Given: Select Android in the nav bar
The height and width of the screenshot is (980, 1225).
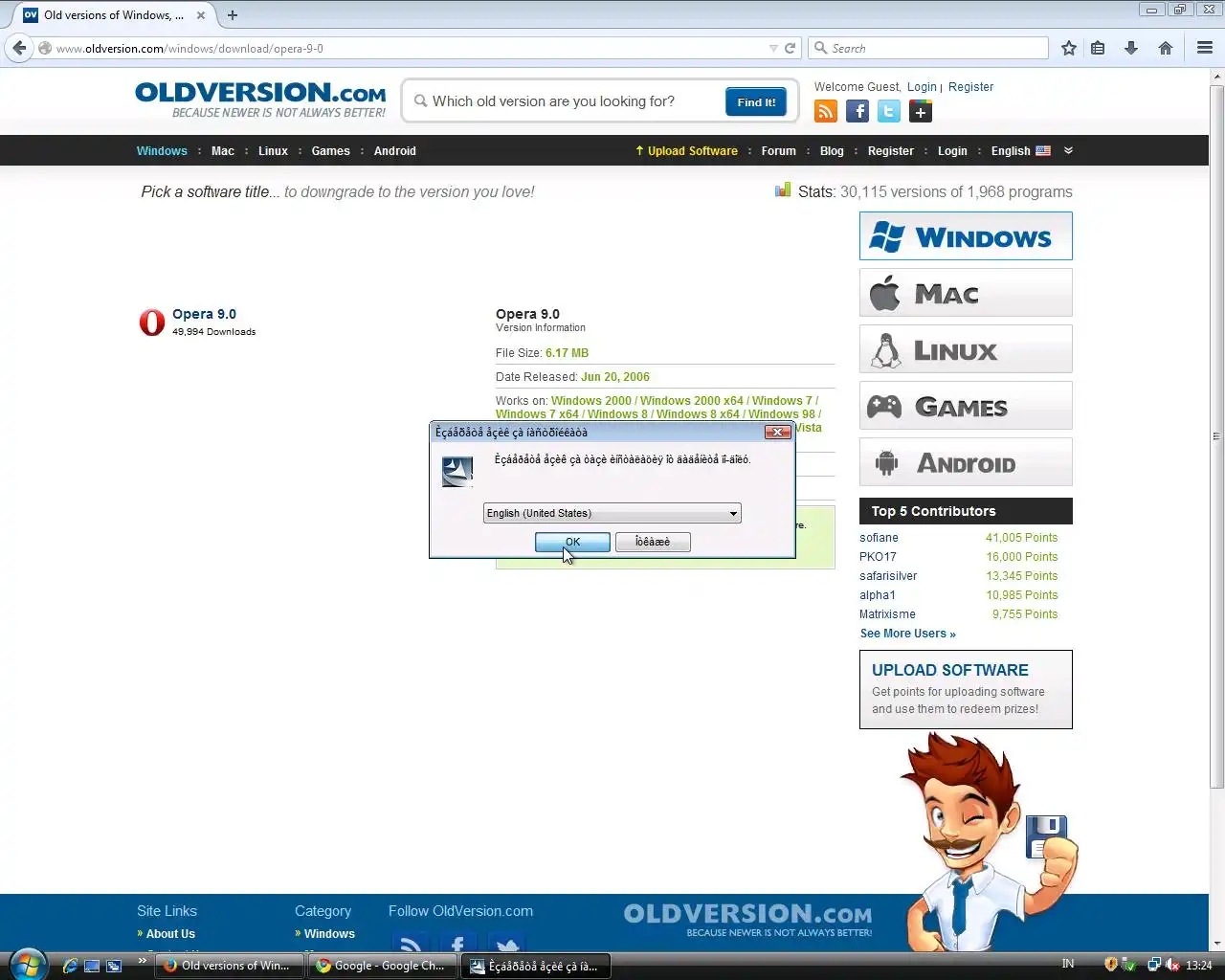Looking at the screenshot, I should pyautogui.click(x=395, y=151).
